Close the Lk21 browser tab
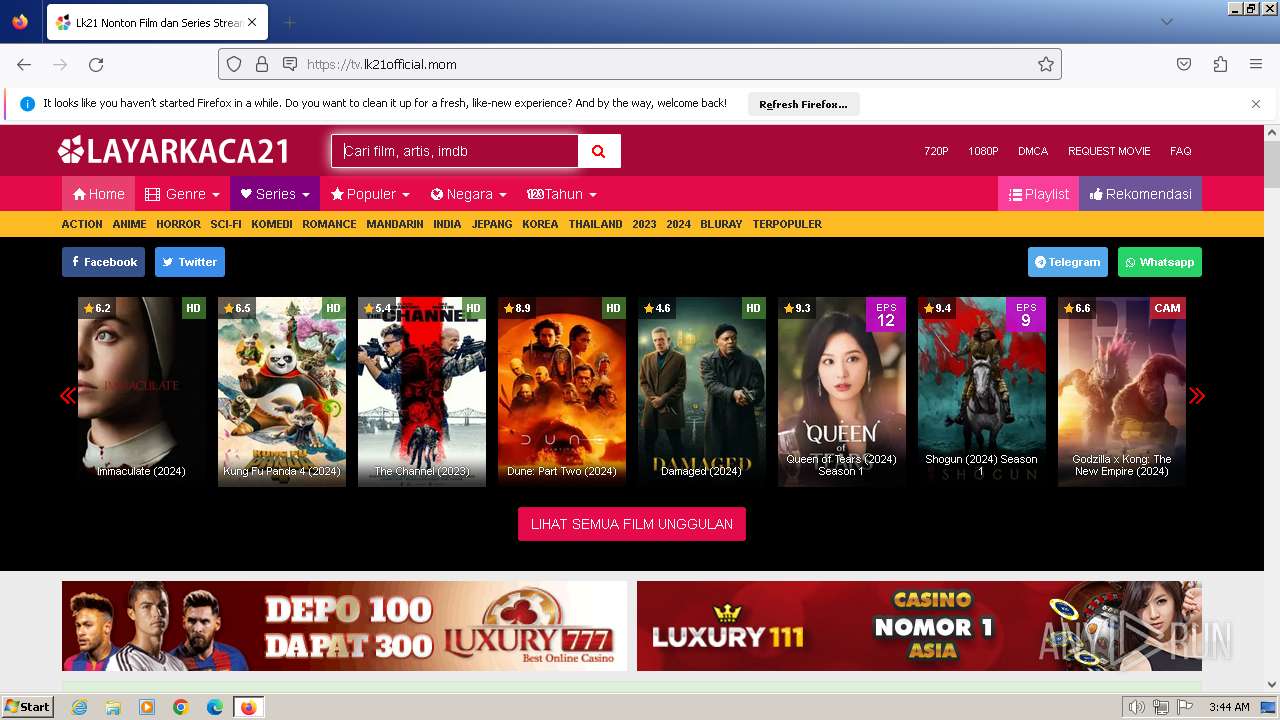The width and height of the screenshot is (1280, 720). coord(251,22)
